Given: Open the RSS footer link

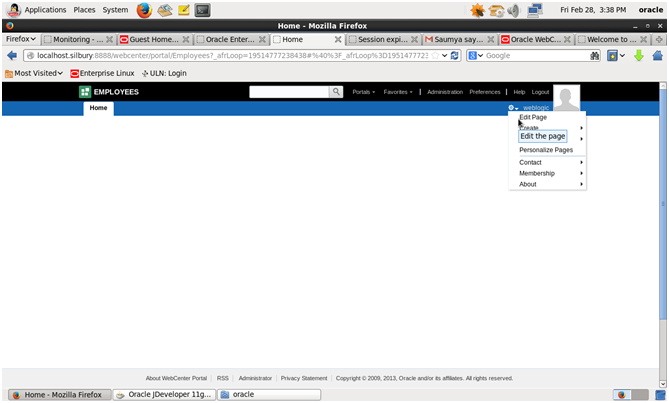Looking at the screenshot, I should (223, 378).
